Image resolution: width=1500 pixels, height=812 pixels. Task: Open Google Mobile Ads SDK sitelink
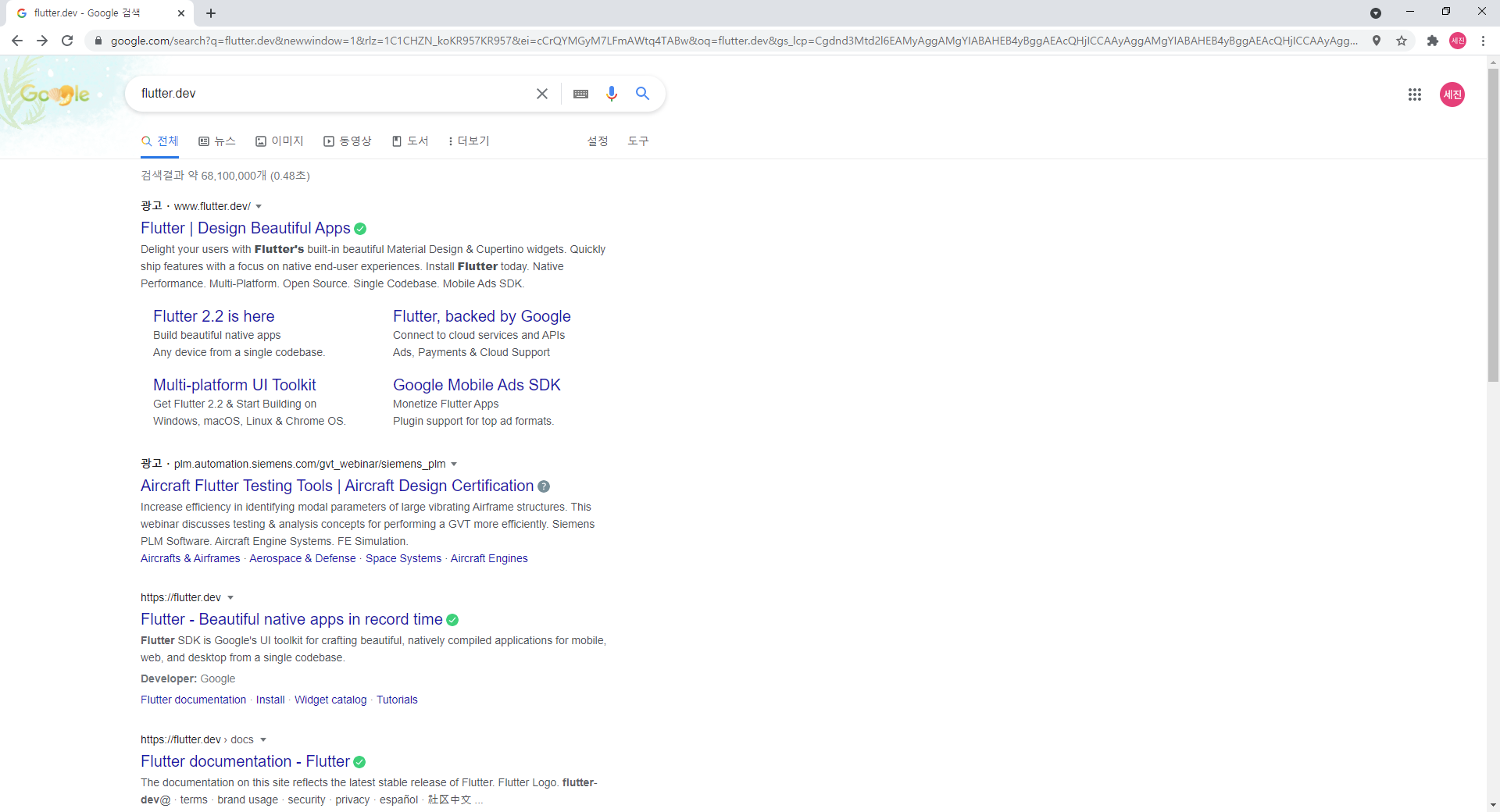[x=477, y=385]
